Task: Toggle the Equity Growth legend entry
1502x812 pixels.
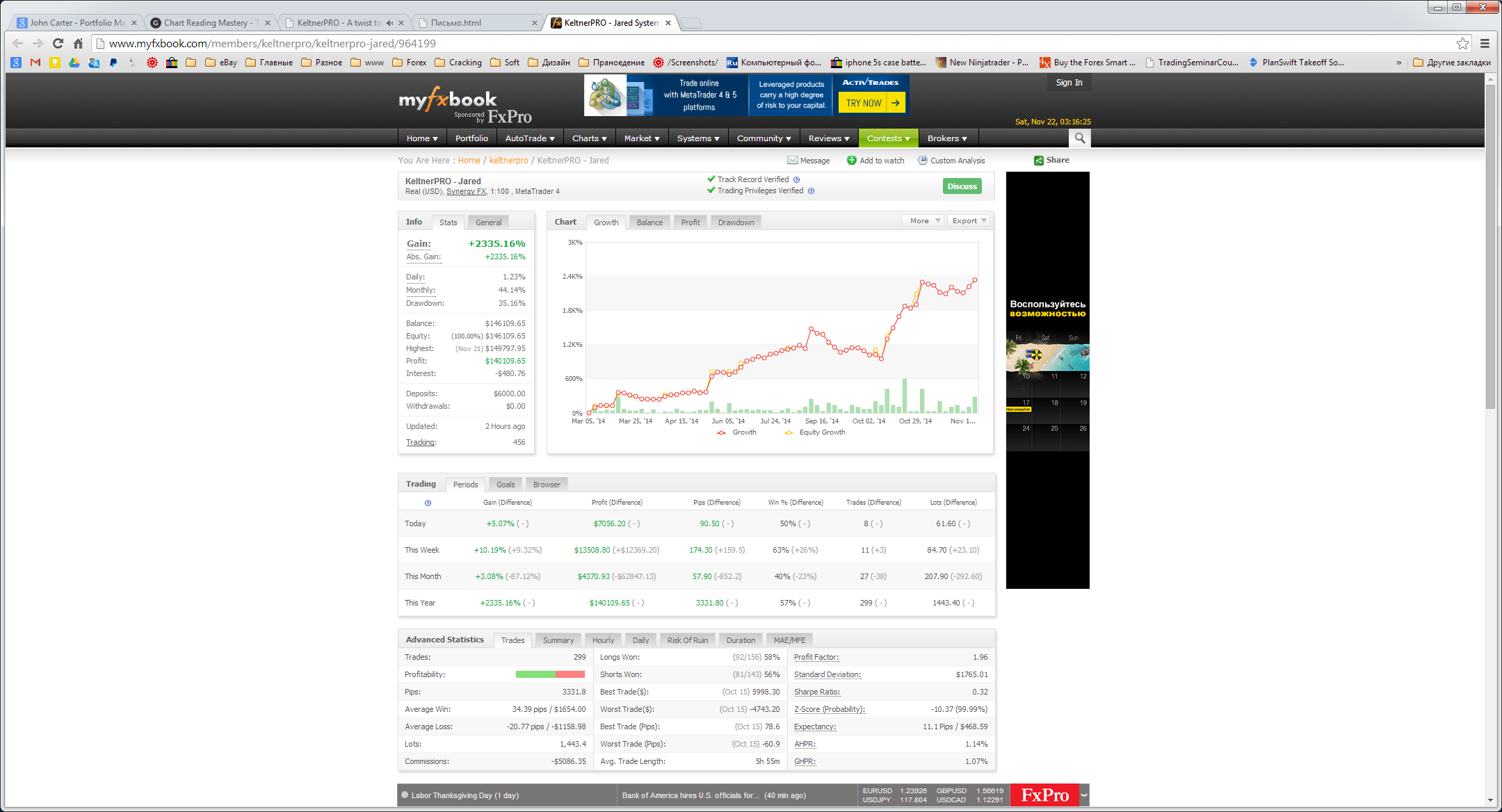Action: [815, 432]
